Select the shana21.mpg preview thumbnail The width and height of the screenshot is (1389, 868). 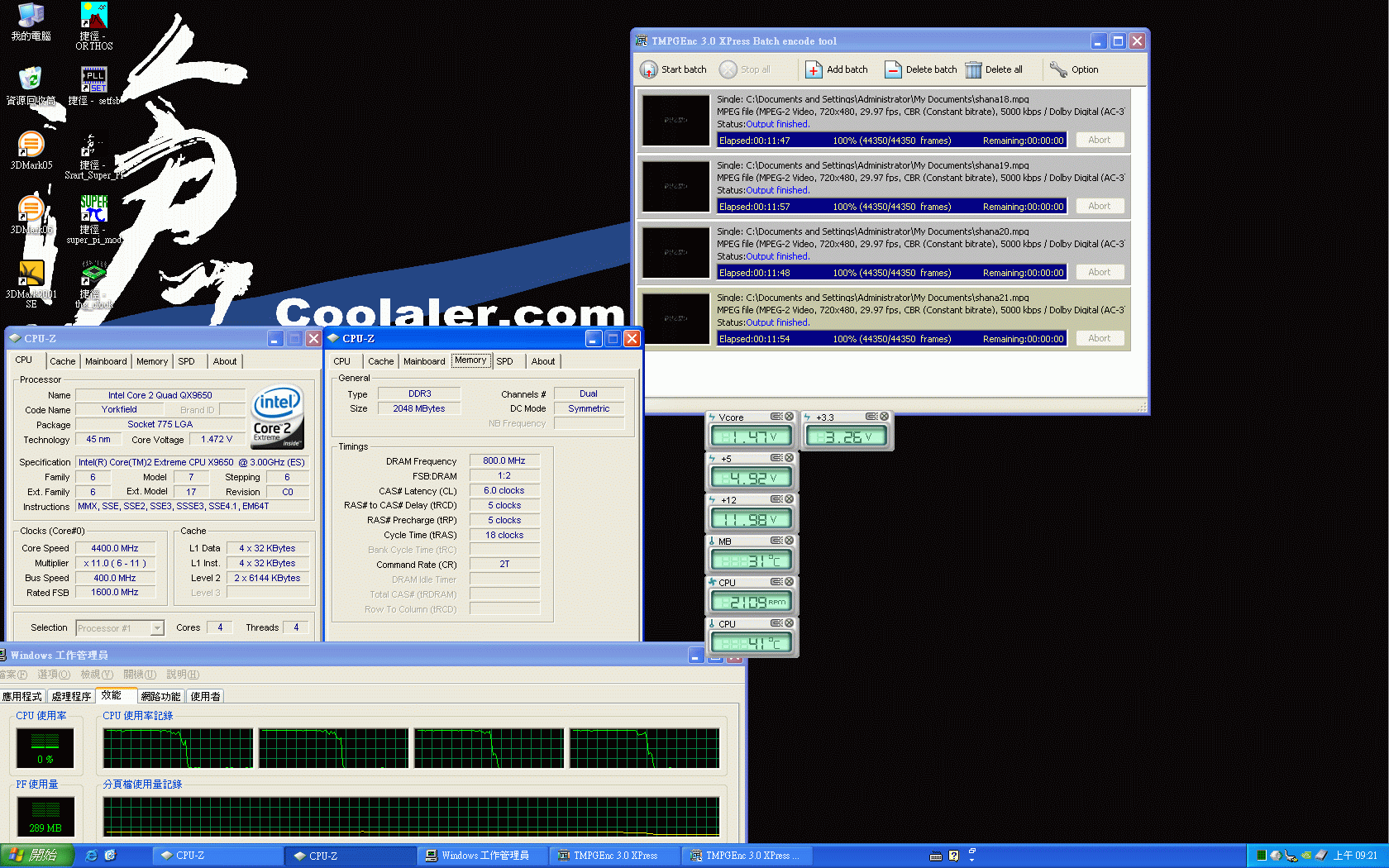coord(676,319)
